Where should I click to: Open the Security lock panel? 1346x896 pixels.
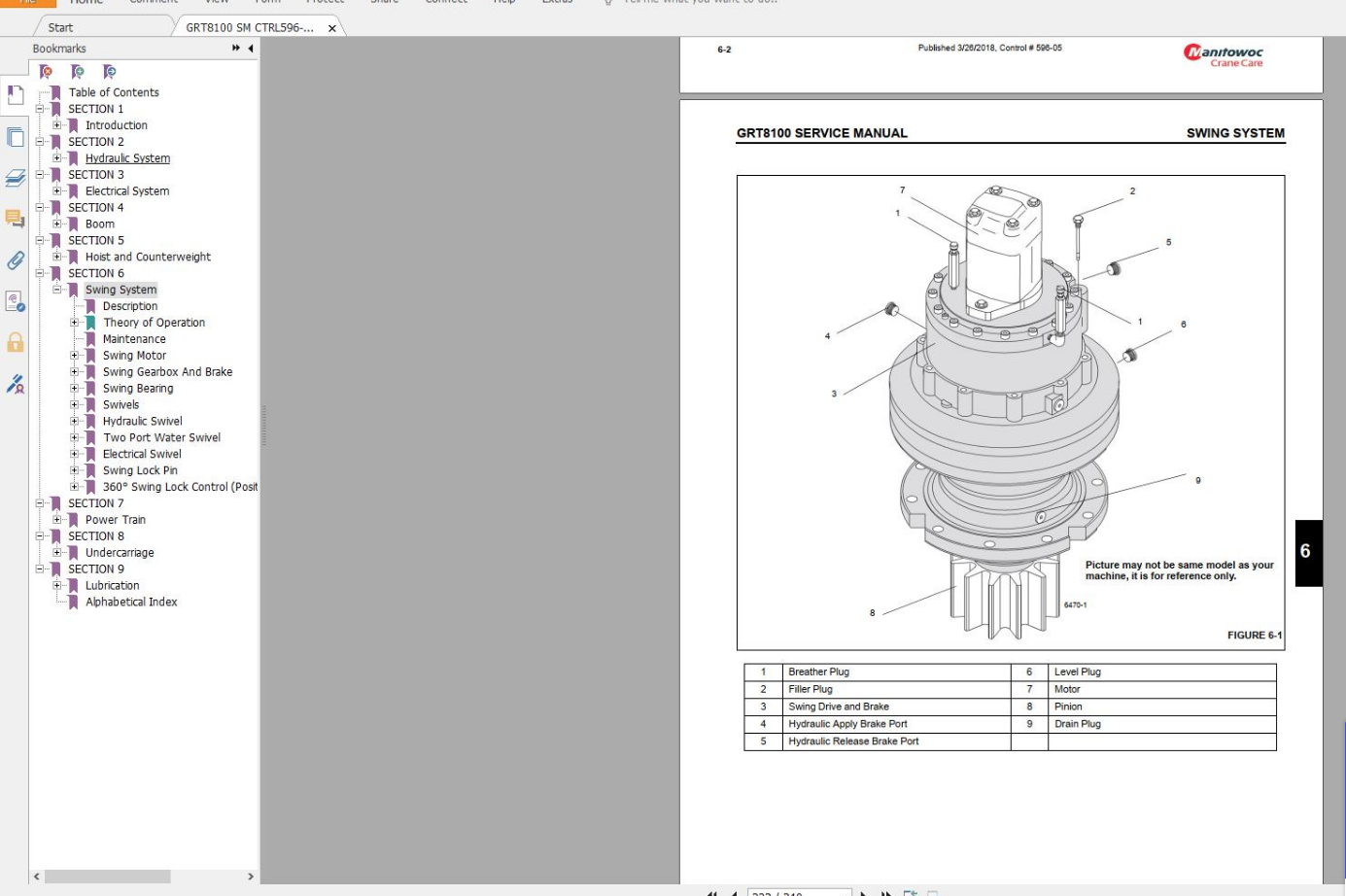click(x=16, y=342)
